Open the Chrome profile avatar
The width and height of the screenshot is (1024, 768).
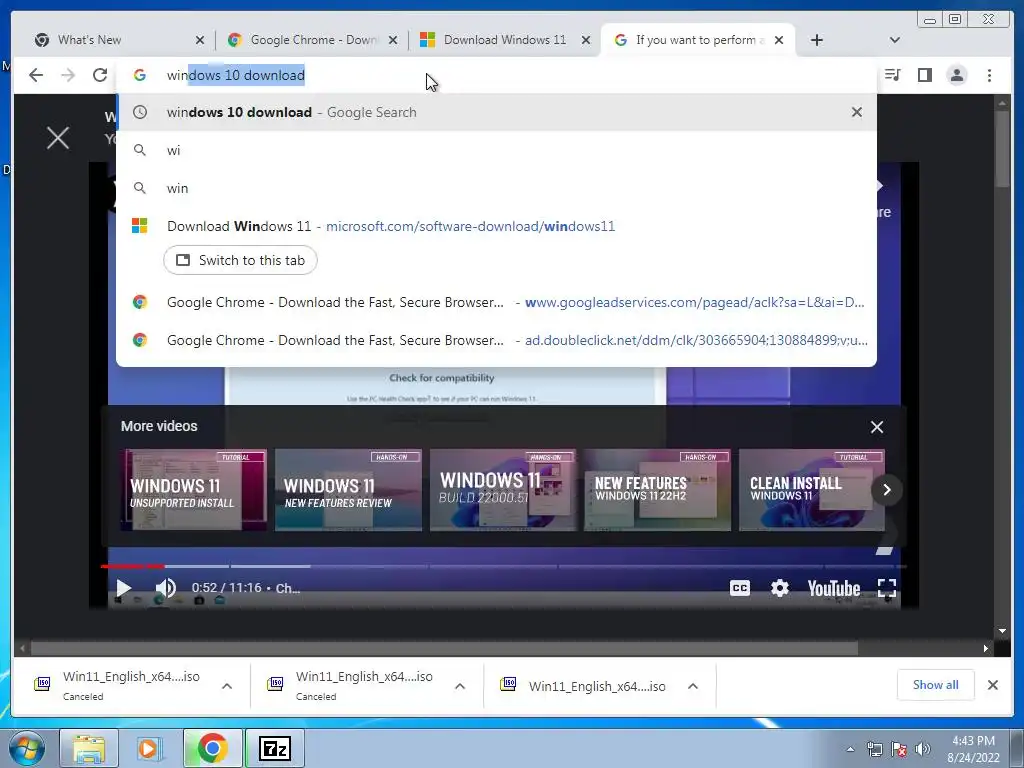(957, 75)
